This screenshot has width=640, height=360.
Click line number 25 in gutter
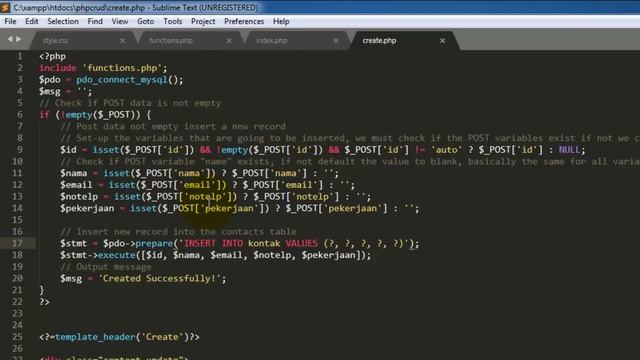pyautogui.click(x=17, y=337)
